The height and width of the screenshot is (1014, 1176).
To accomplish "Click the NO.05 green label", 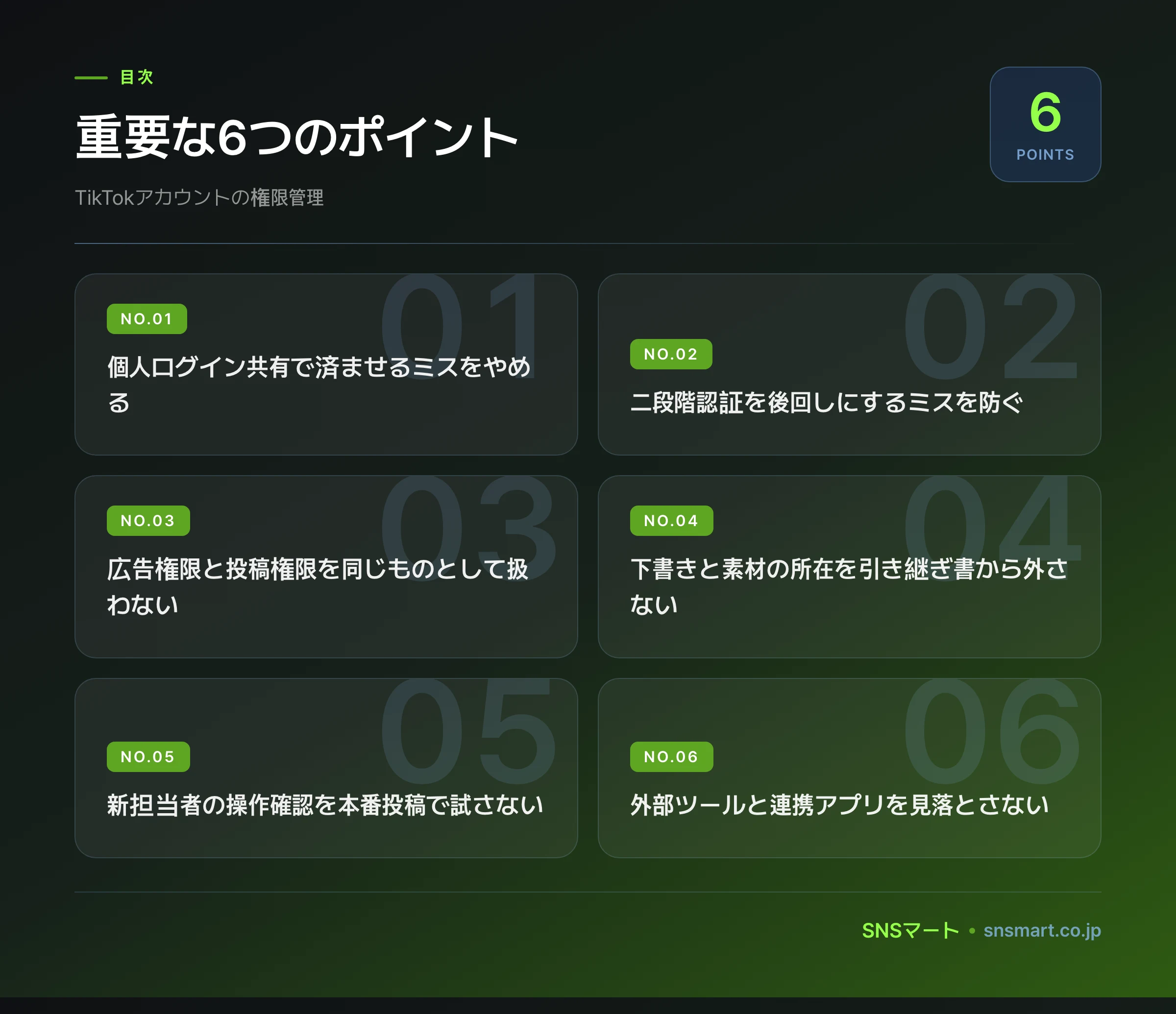I will pyautogui.click(x=148, y=756).
